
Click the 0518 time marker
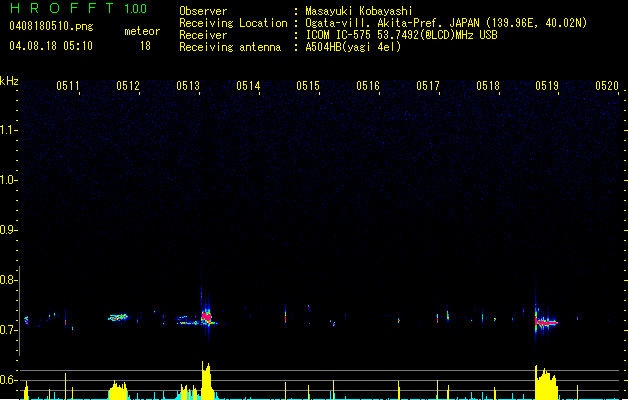pos(488,85)
